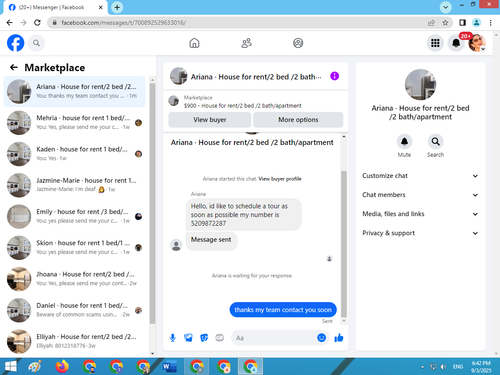The image size is (500, 375).
Task: Reload the page
Action: (37, 23)
